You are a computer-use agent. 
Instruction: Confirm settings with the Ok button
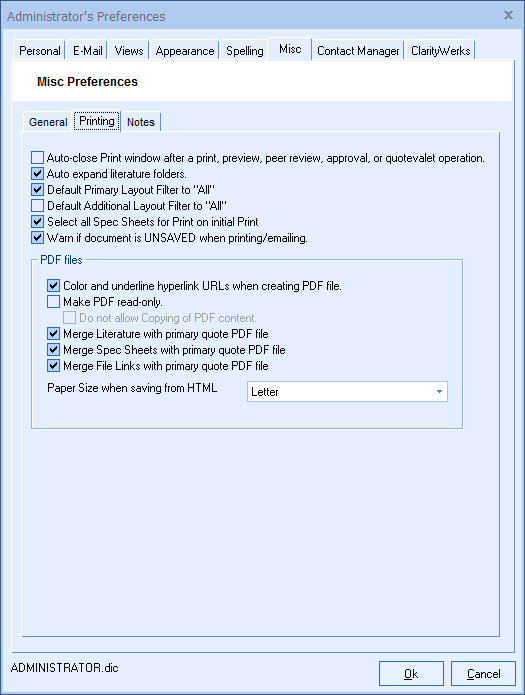coord(411,674)
